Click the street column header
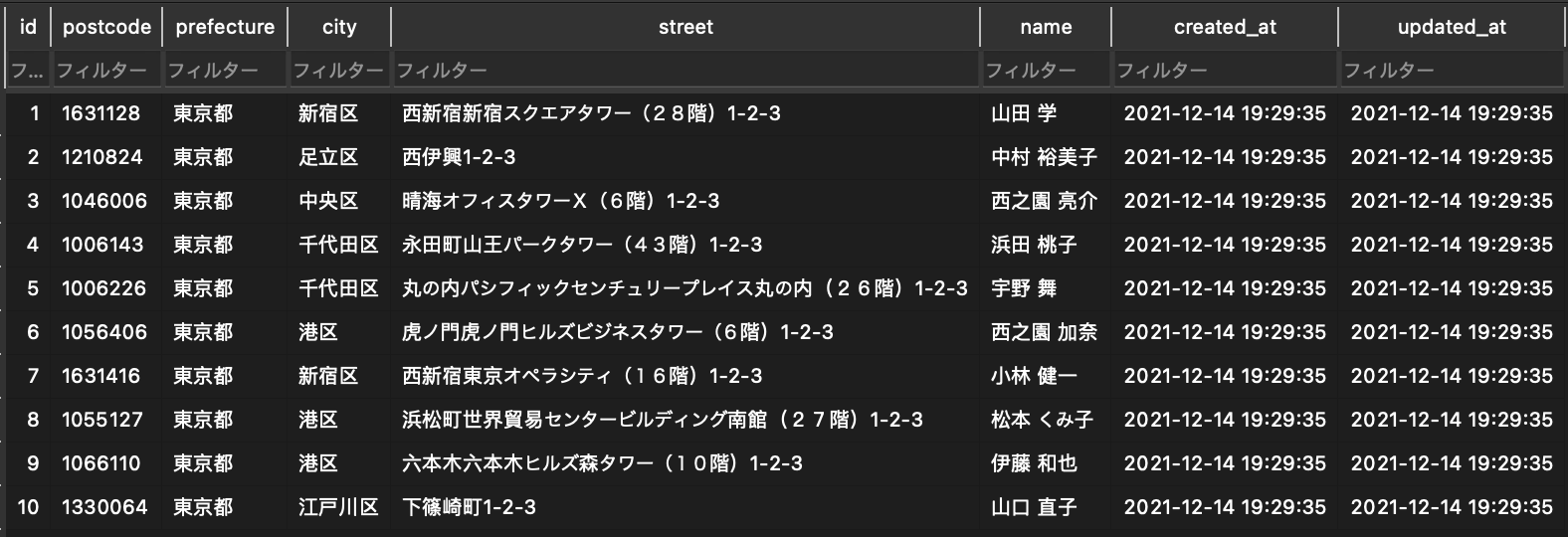Screen dimensions: 1568x537 pos(686,27)
